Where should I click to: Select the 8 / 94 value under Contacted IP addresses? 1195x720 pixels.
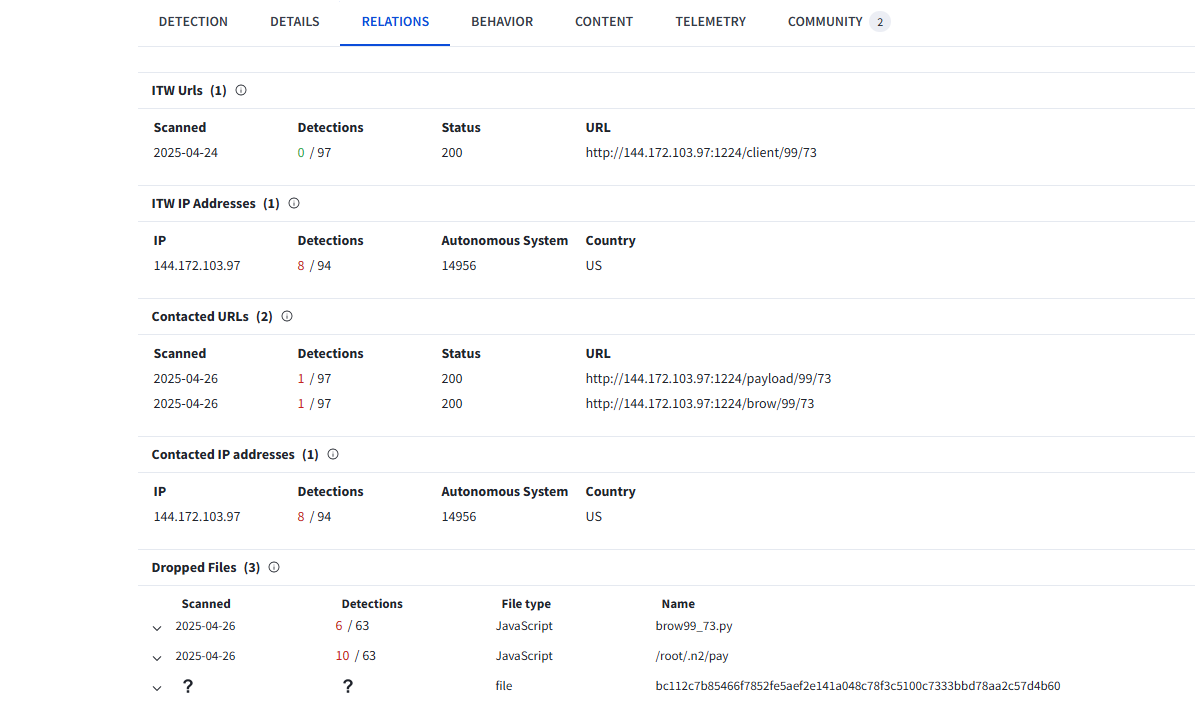(x=314, y=517)
